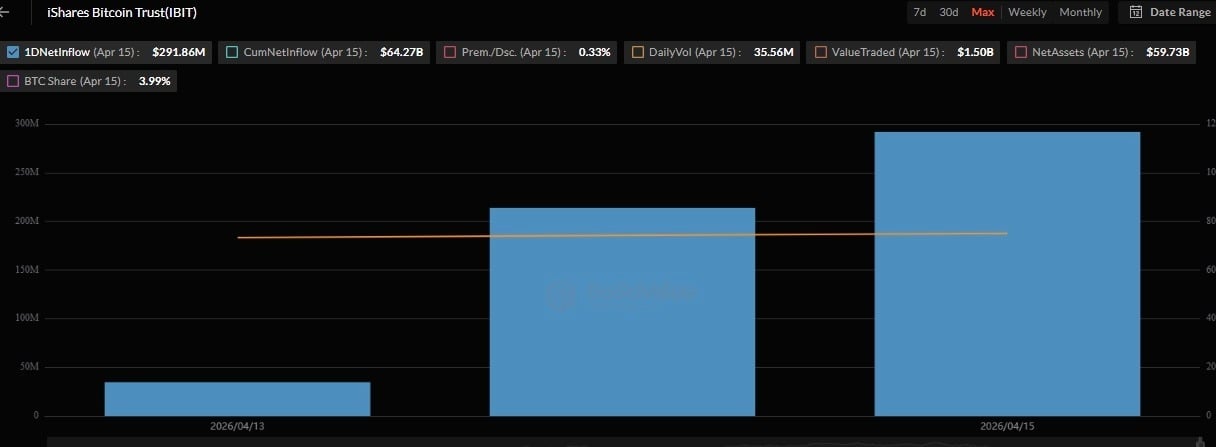Enable the ValueTraded series checkbox

pyautogui.click(x=820, y=51)
